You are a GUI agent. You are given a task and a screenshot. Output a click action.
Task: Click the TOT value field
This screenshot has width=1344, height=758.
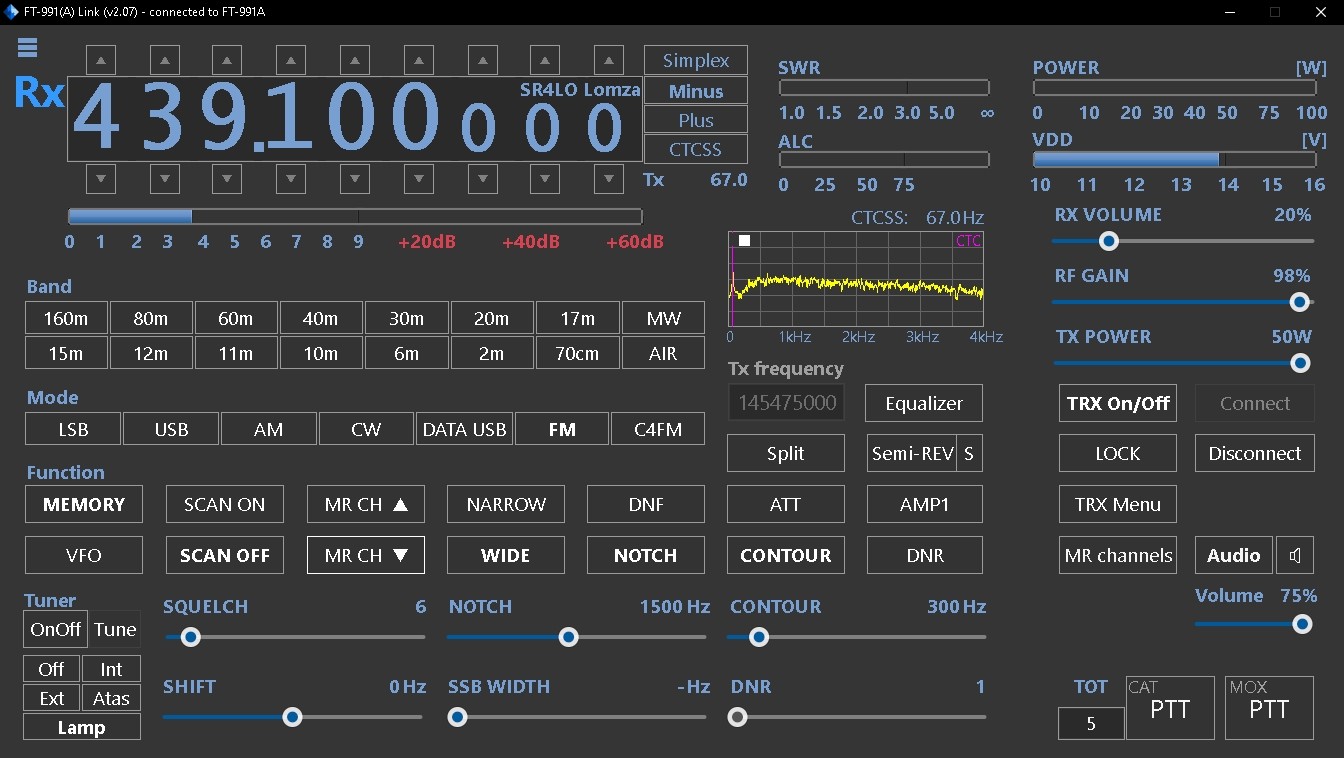click(x=1091, y=723)
